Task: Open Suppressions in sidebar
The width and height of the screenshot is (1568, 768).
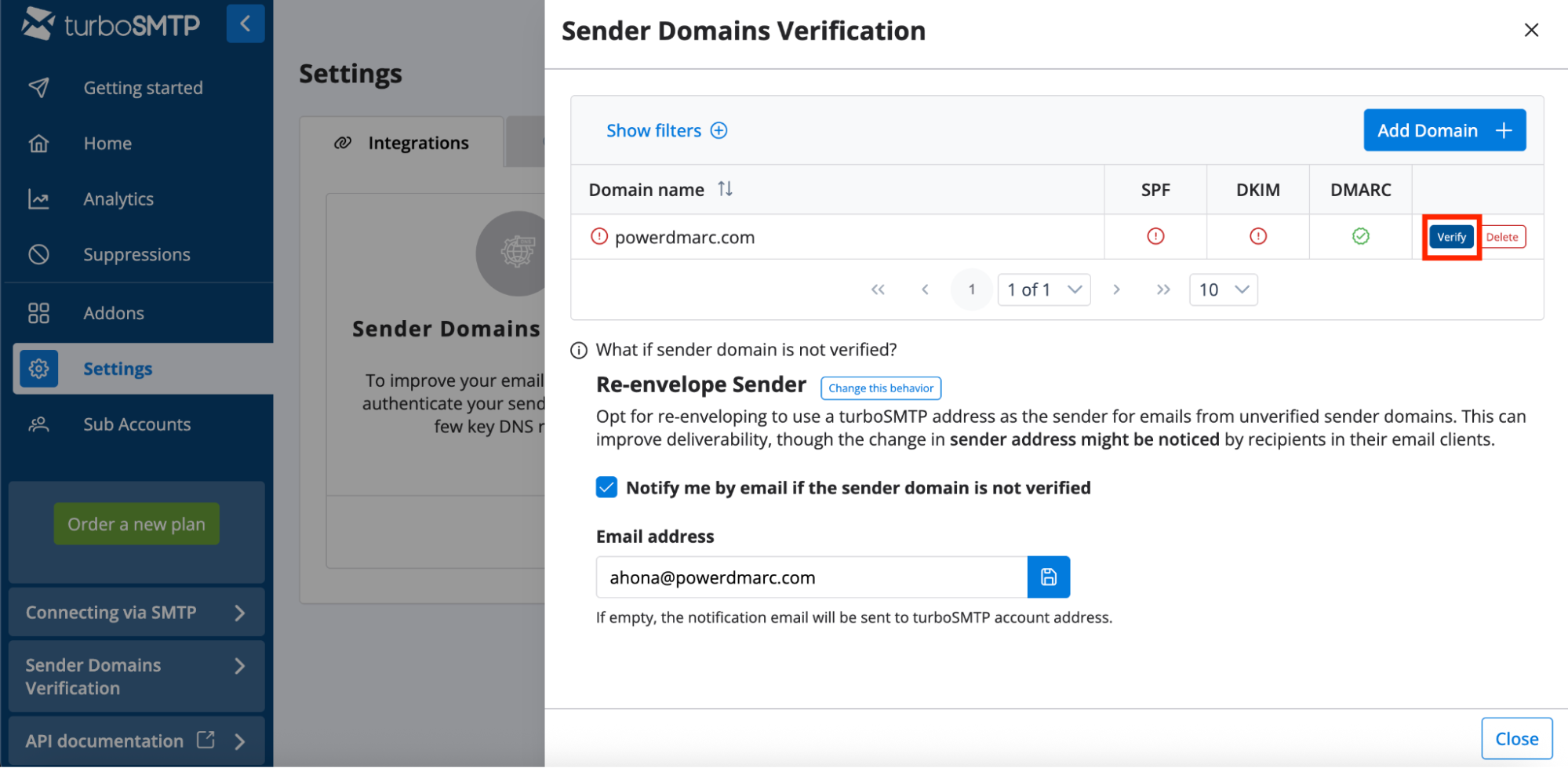Action: pyautogui.click(x=136, y=254)
